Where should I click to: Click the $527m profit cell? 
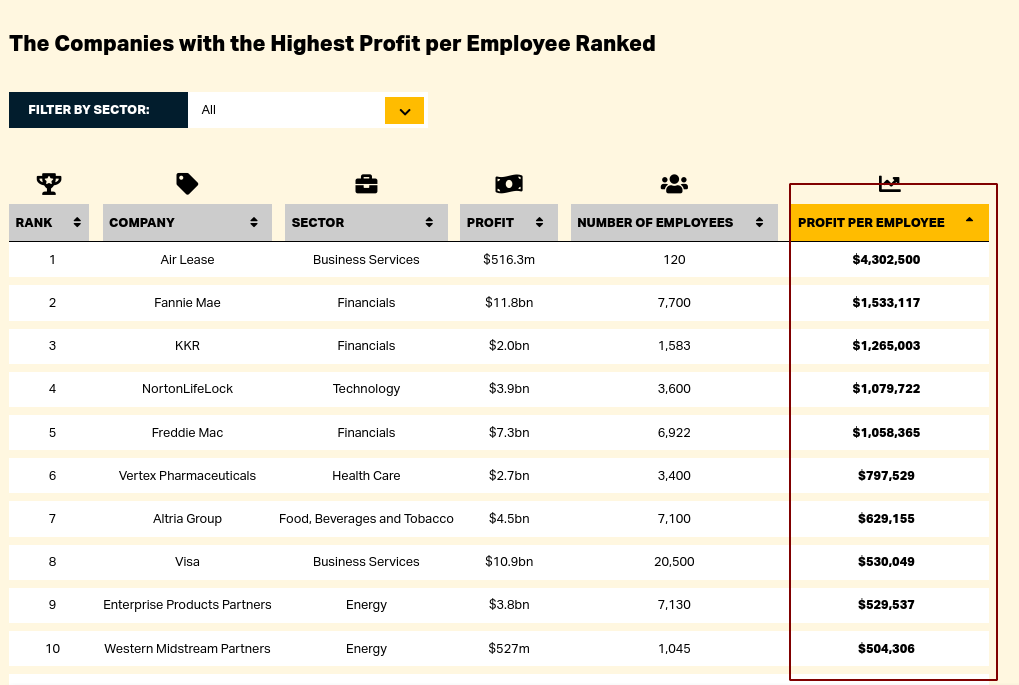click(509, 648)
